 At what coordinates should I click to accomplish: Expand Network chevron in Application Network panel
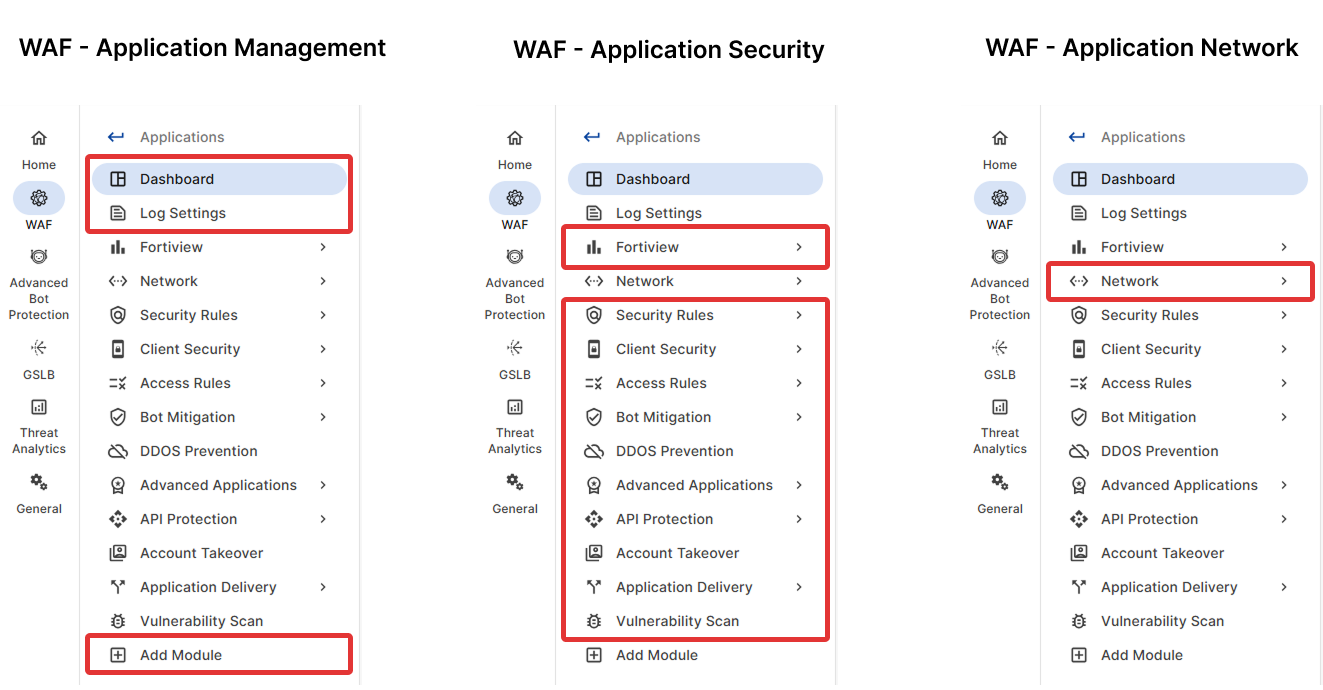(x=1284, y=281)
